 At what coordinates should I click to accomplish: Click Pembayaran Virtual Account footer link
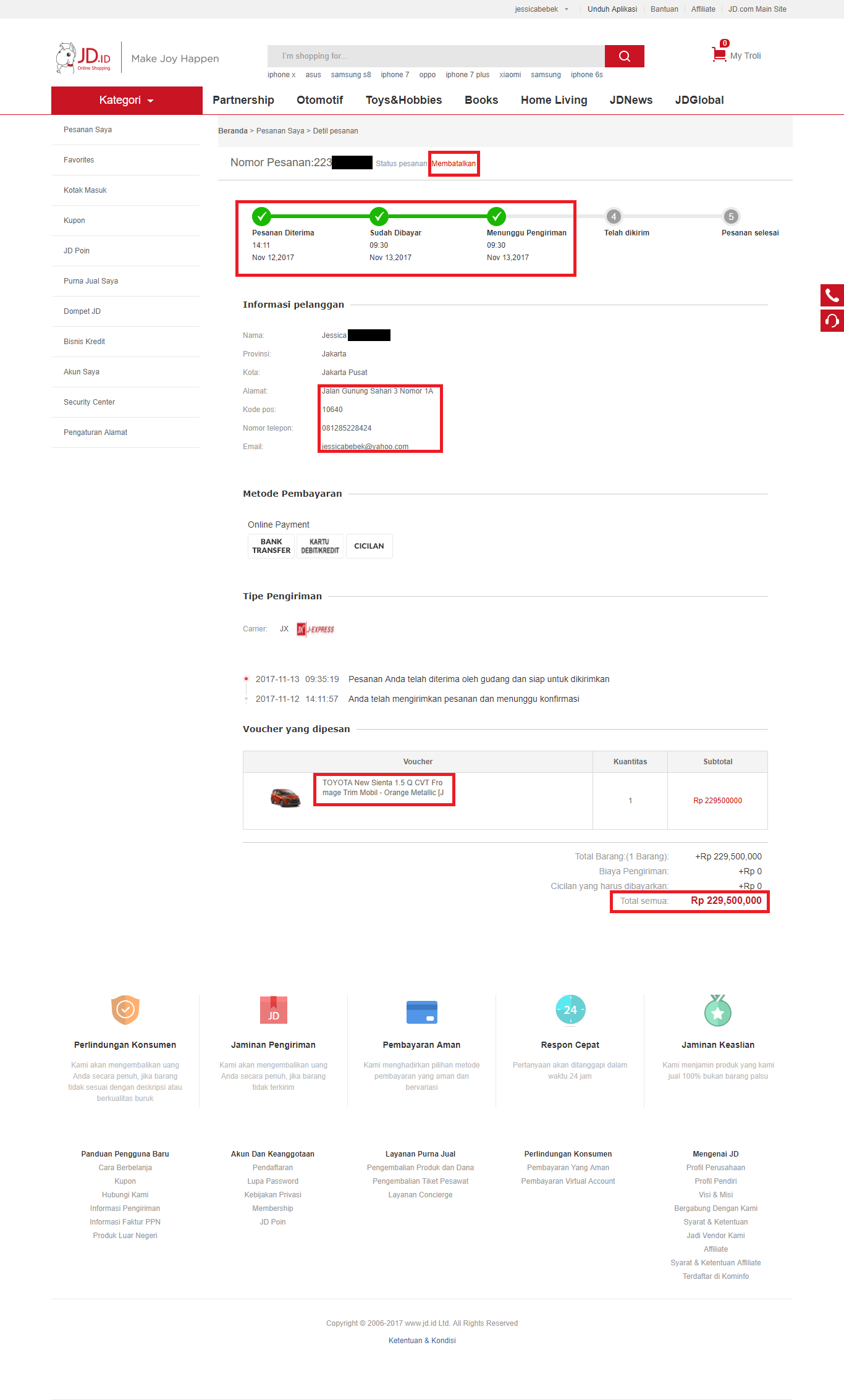click(568, 1181)
